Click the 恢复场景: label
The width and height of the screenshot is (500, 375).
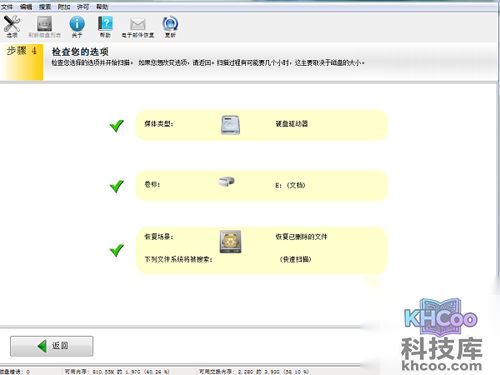click(159, 237)
